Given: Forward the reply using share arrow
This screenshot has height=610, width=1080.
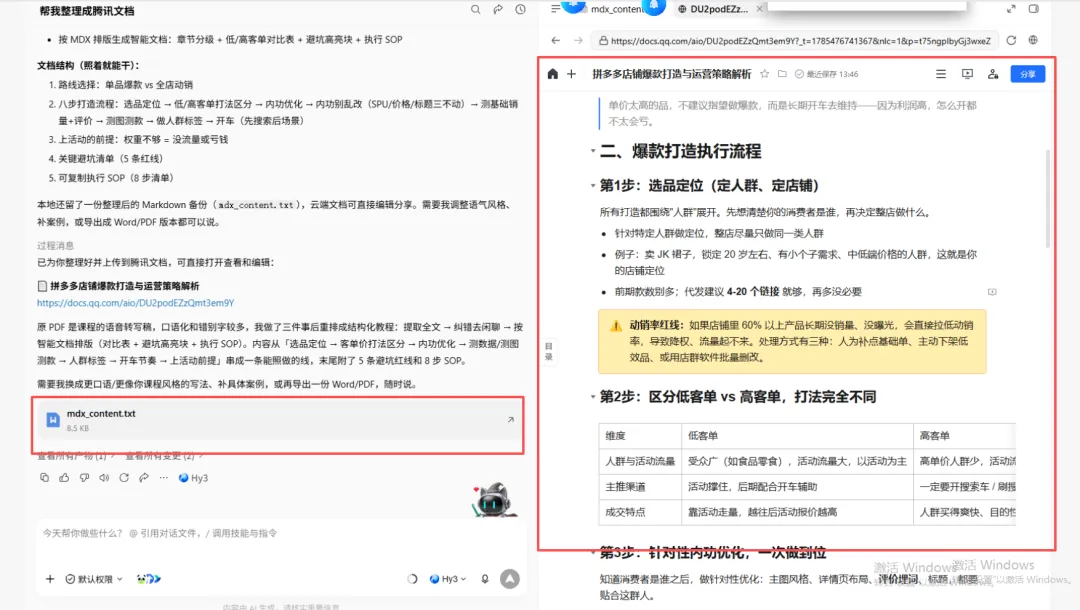Looking at the screenshot, I should pos(144,478).
